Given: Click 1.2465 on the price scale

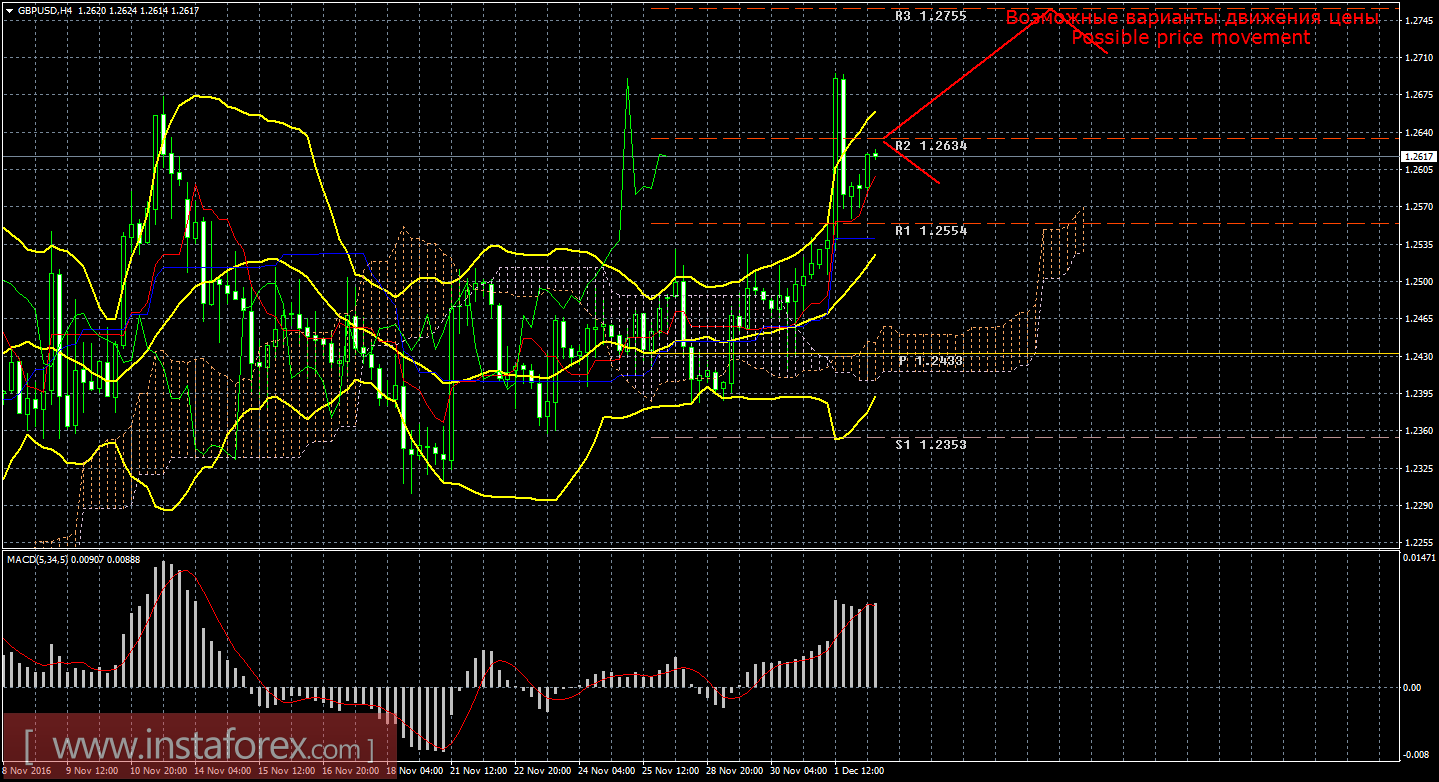Looking at the screenshot, I should pyautogui.click(x=1419, y=319).
